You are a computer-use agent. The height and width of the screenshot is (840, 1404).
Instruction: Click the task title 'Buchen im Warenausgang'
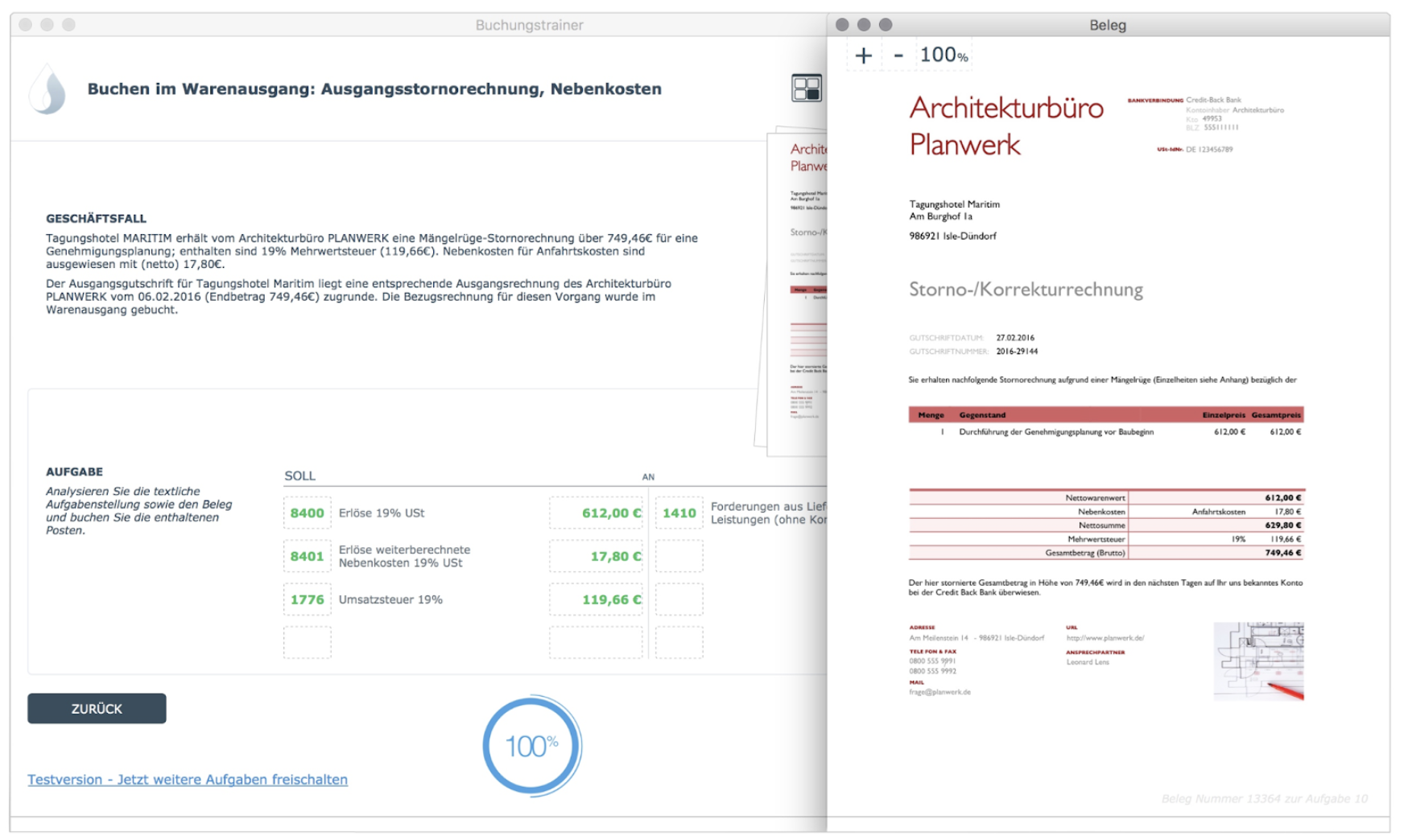point(374,89)
